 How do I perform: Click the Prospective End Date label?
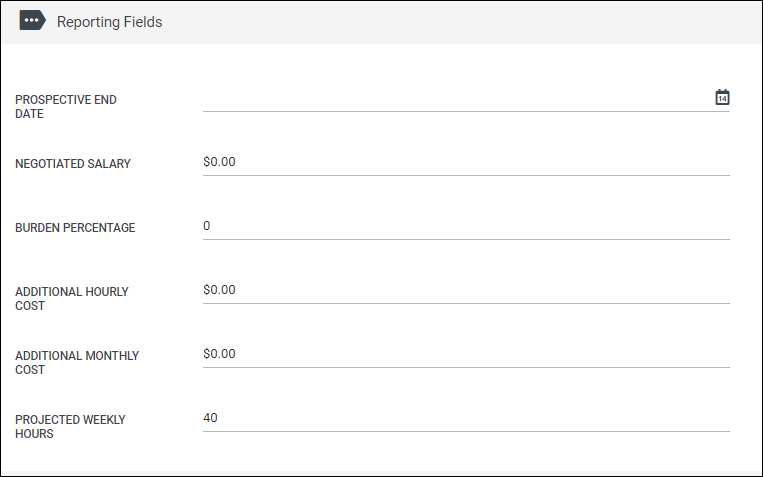pyautogui.click(x=66, y=107)
